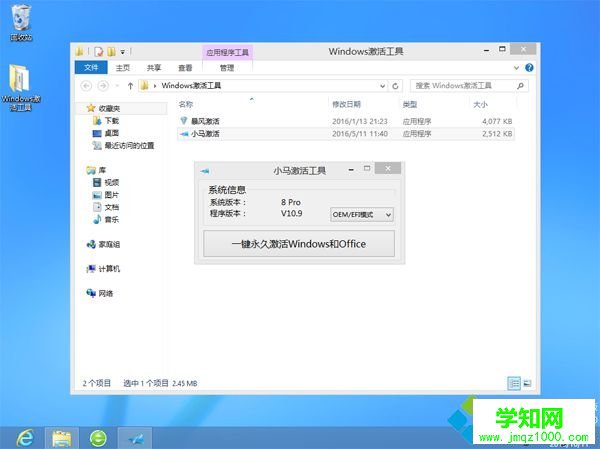Click the Properties quick access icon
Viewport: 600px width, 449px height.
(x=99, y=52)
